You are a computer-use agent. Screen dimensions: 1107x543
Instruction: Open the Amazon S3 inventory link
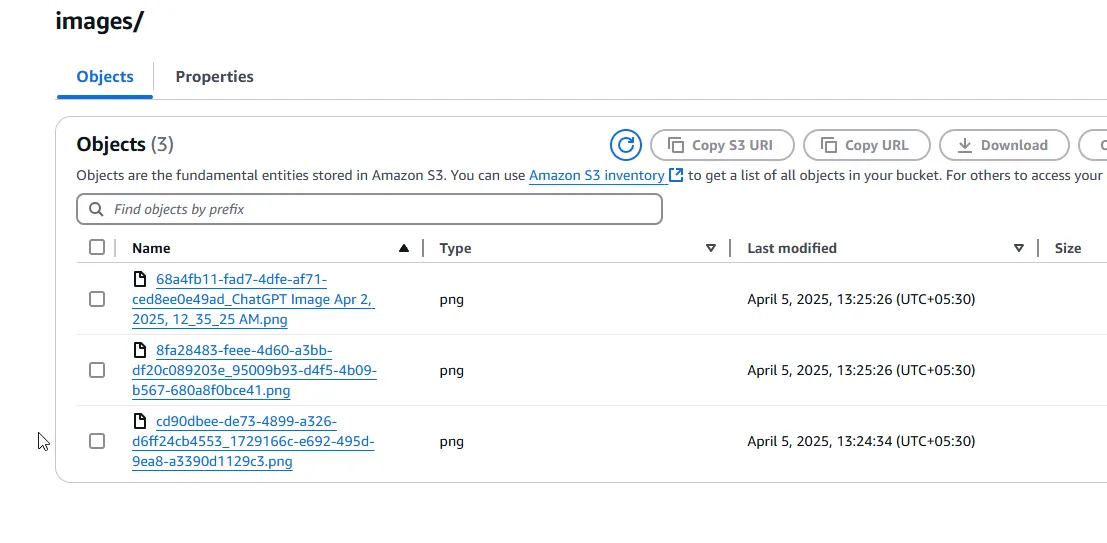(x=596, y=175)
